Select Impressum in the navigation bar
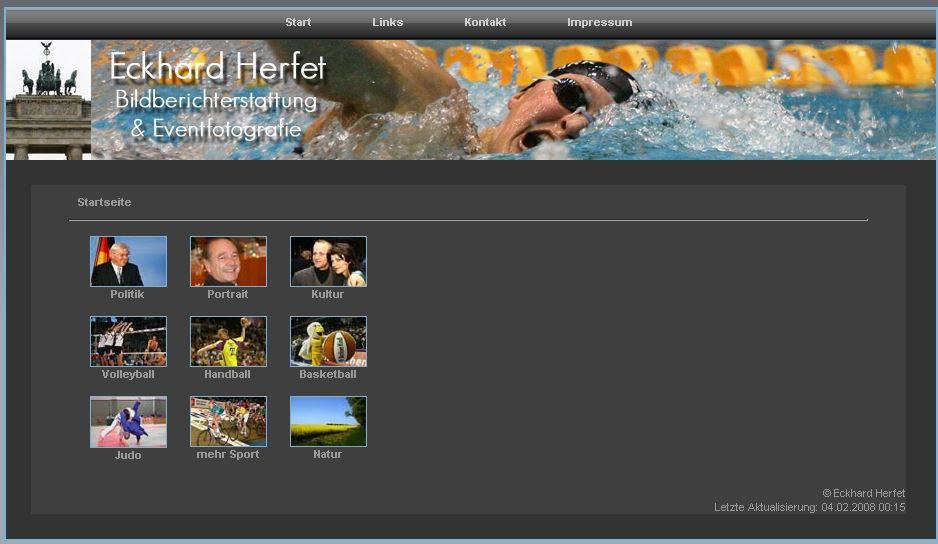Viewport: 938px width, 544px height. pos(599,22)
